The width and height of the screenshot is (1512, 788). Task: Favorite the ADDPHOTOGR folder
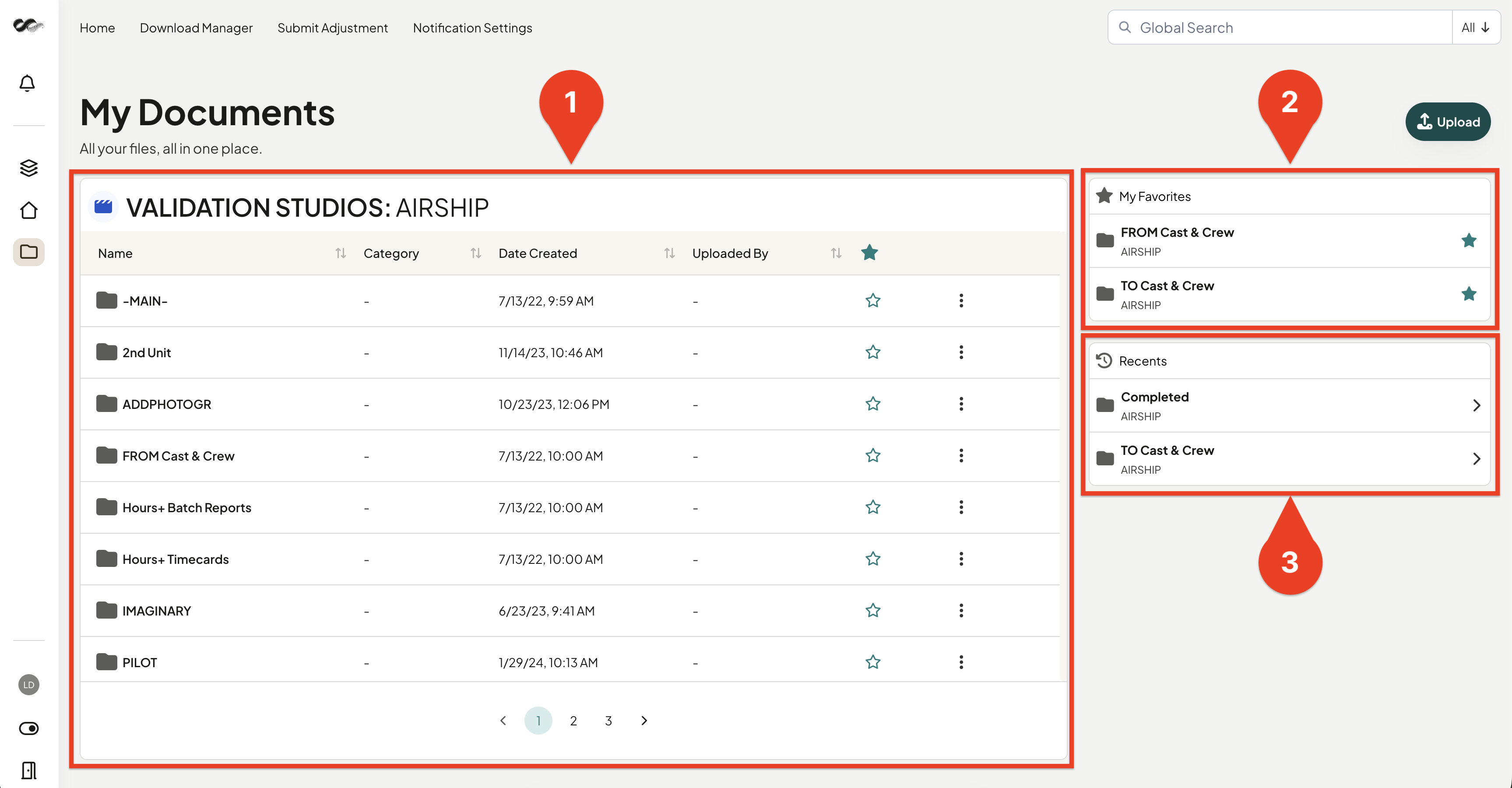(873, 404)
